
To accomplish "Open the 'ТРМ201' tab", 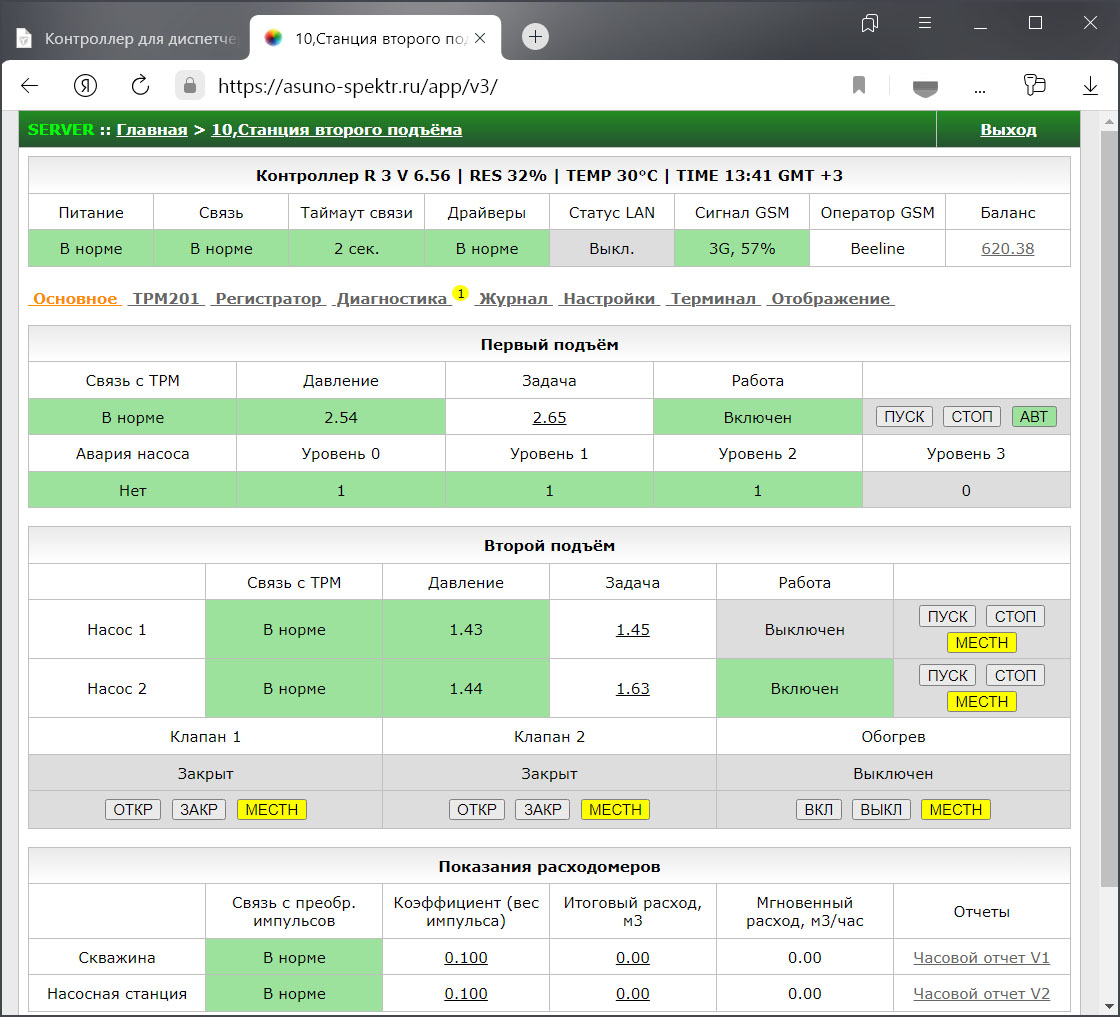I will tap(166, 299).
